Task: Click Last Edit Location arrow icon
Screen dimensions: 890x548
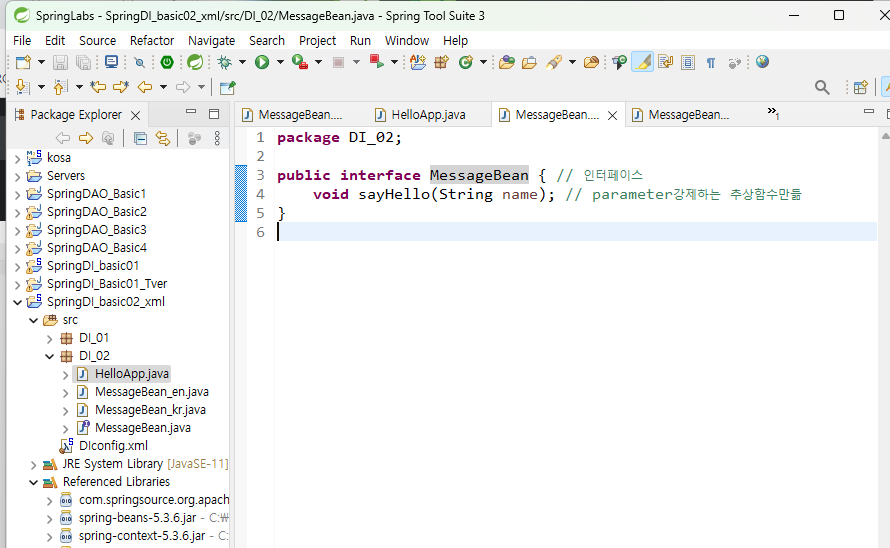Action: tap(98, 87)
